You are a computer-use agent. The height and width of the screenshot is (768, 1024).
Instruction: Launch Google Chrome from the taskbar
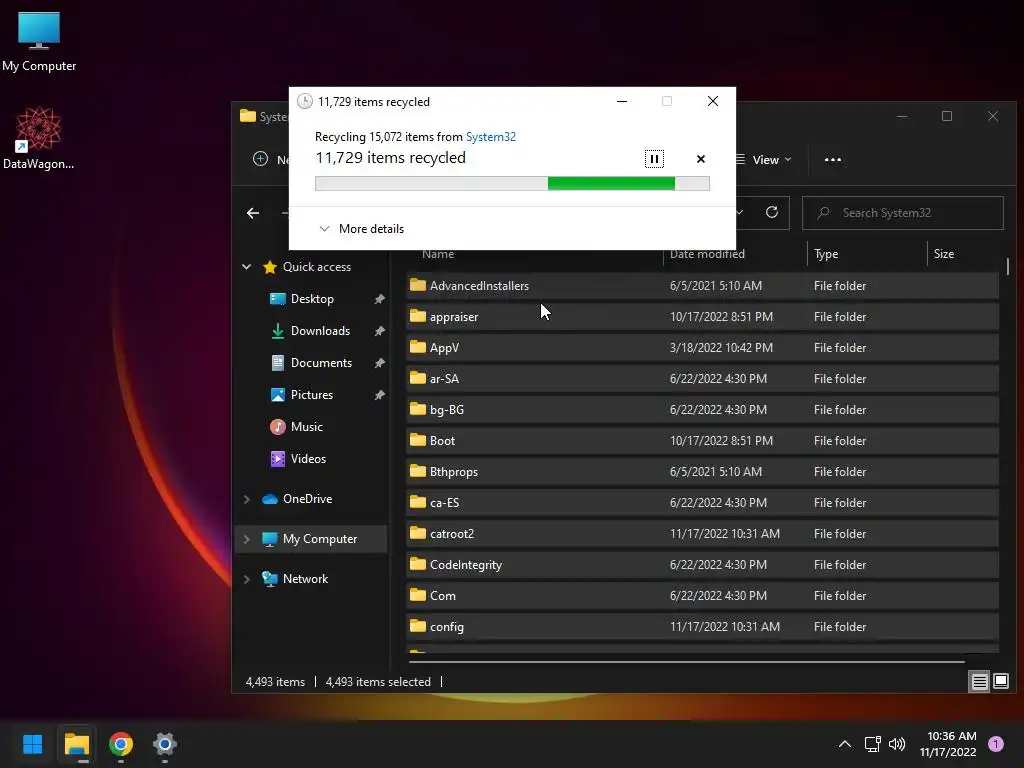(121, 744)
